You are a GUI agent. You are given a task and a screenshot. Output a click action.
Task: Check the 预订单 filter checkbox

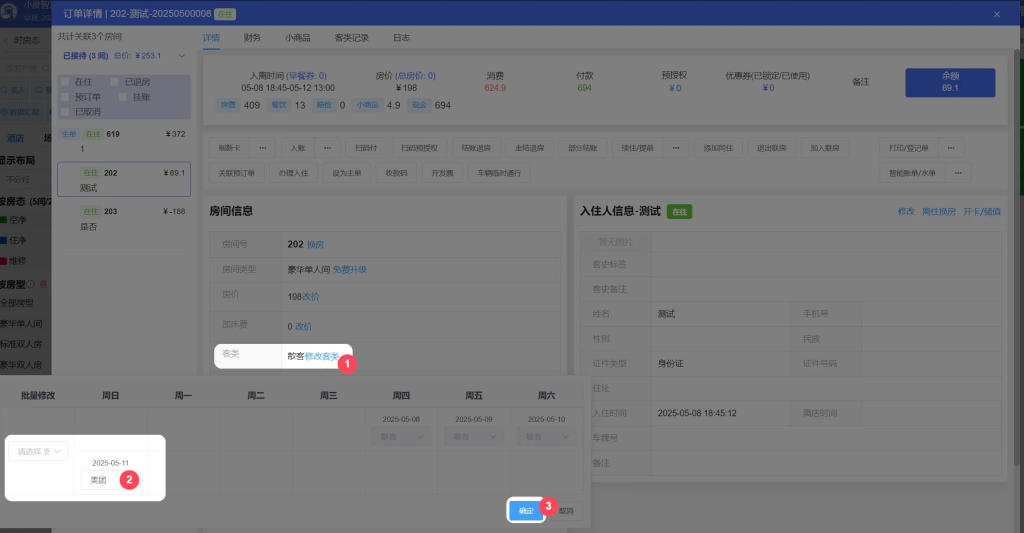pos(66,97)
